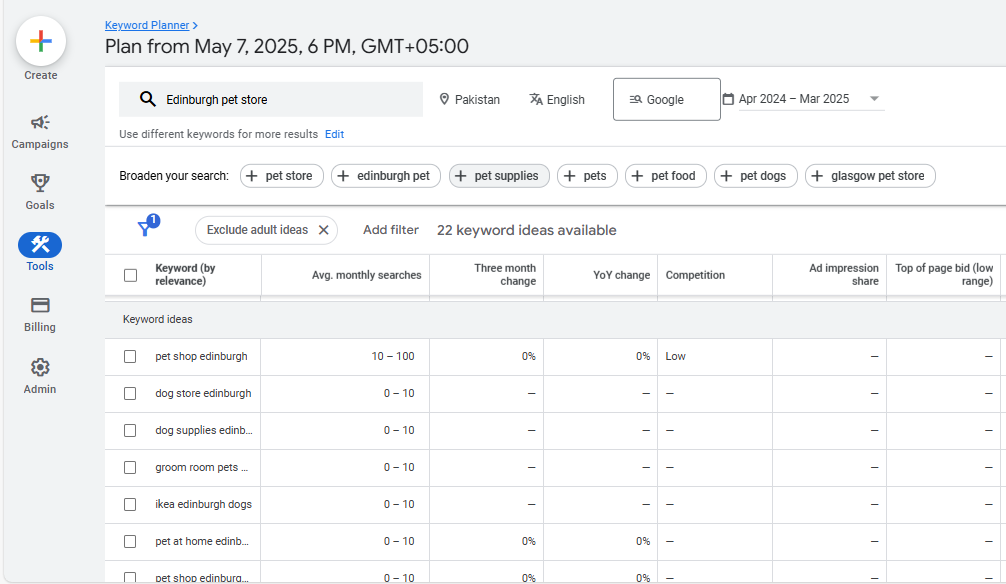Click the 'dog supplies edinb...' keyword text
The width and height of the screenshot is (1006, 584).
204,431
